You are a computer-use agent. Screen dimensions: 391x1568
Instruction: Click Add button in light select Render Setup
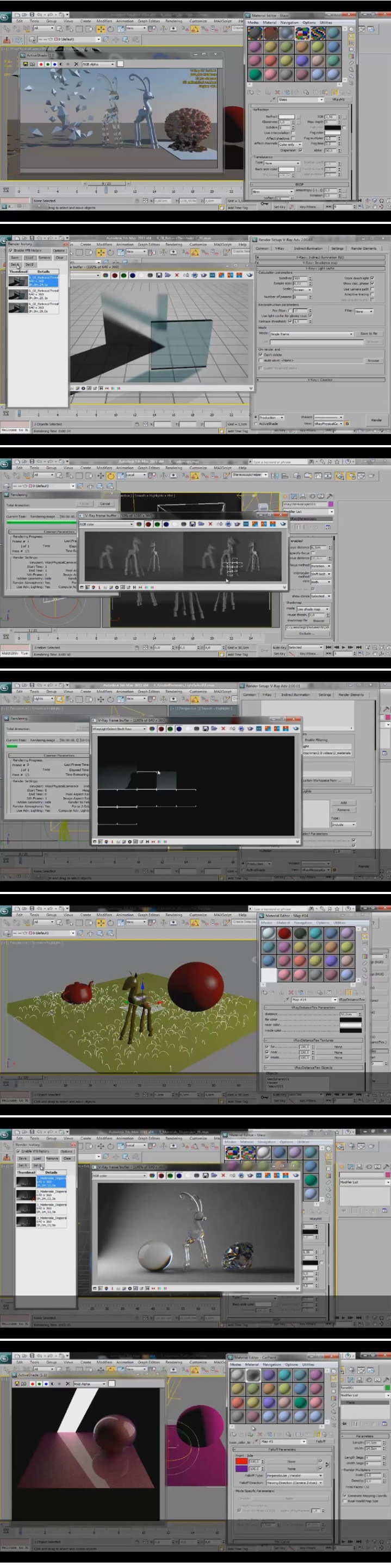tap(344, 802)
